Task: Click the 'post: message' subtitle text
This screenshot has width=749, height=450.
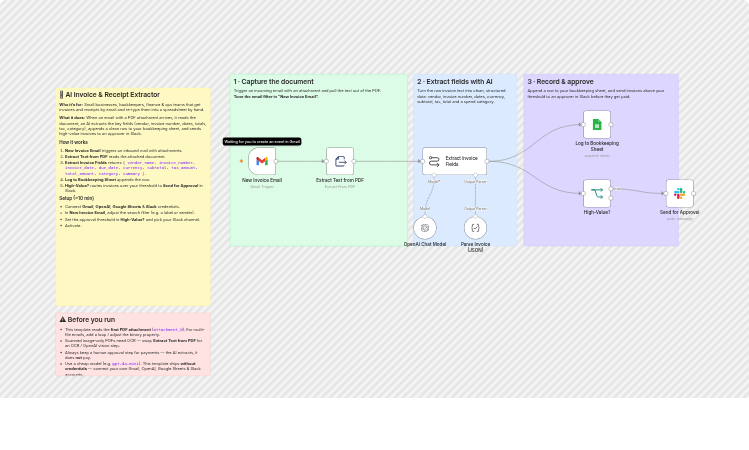Action: pos(679,218)
